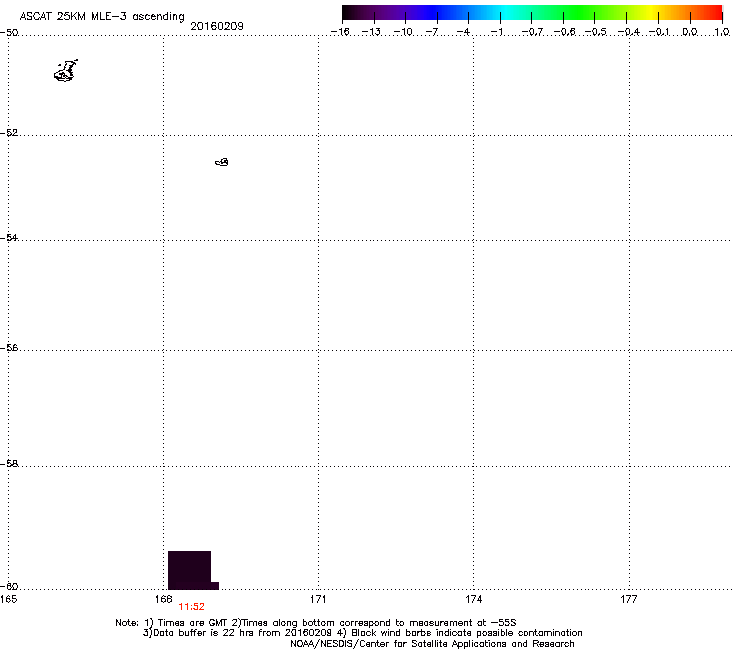
Task: Click the -50 latitude axis label
Action: pyautogui.click(x=9, y=33)
